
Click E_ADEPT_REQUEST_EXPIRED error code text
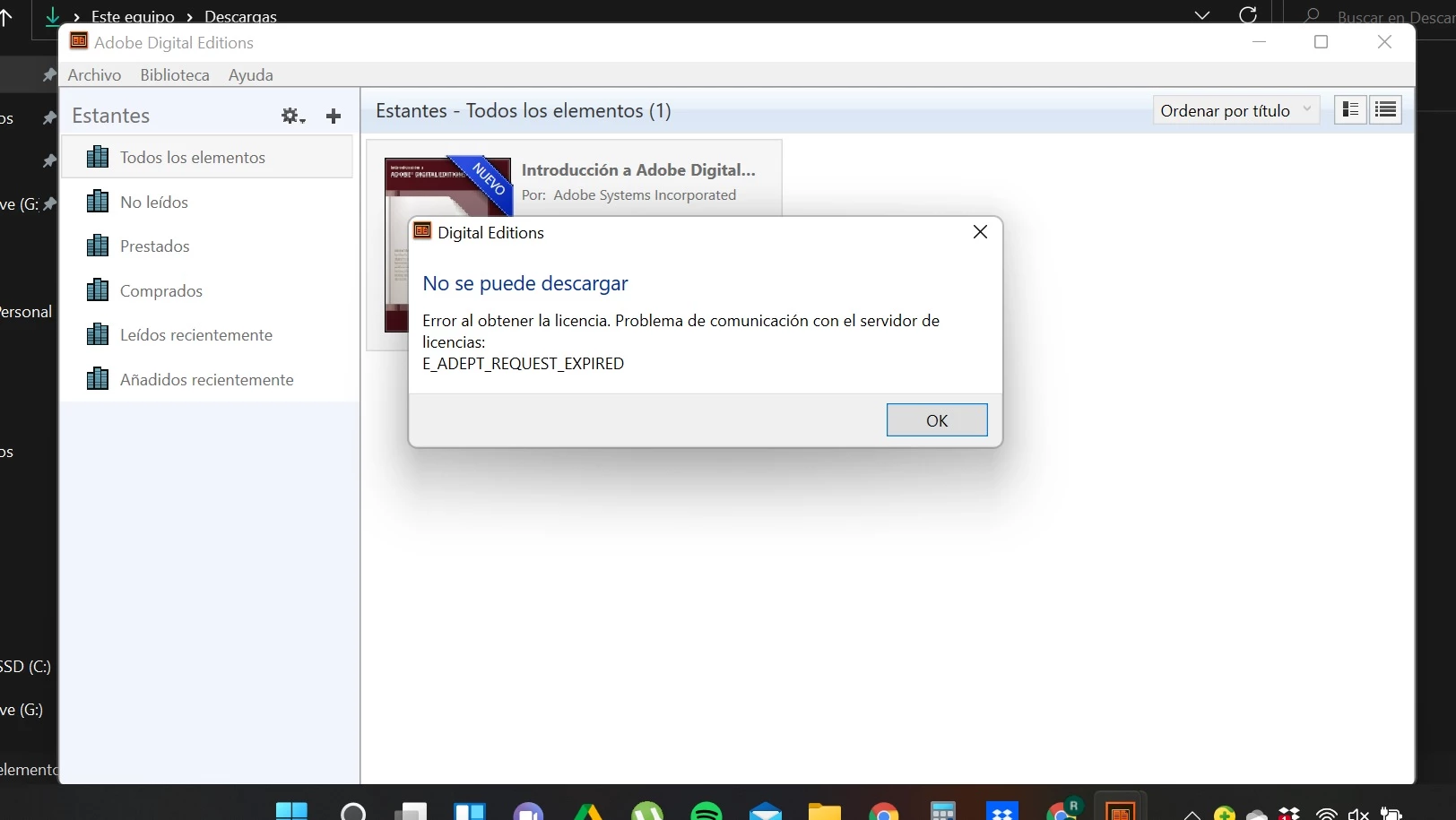(524, 364)
